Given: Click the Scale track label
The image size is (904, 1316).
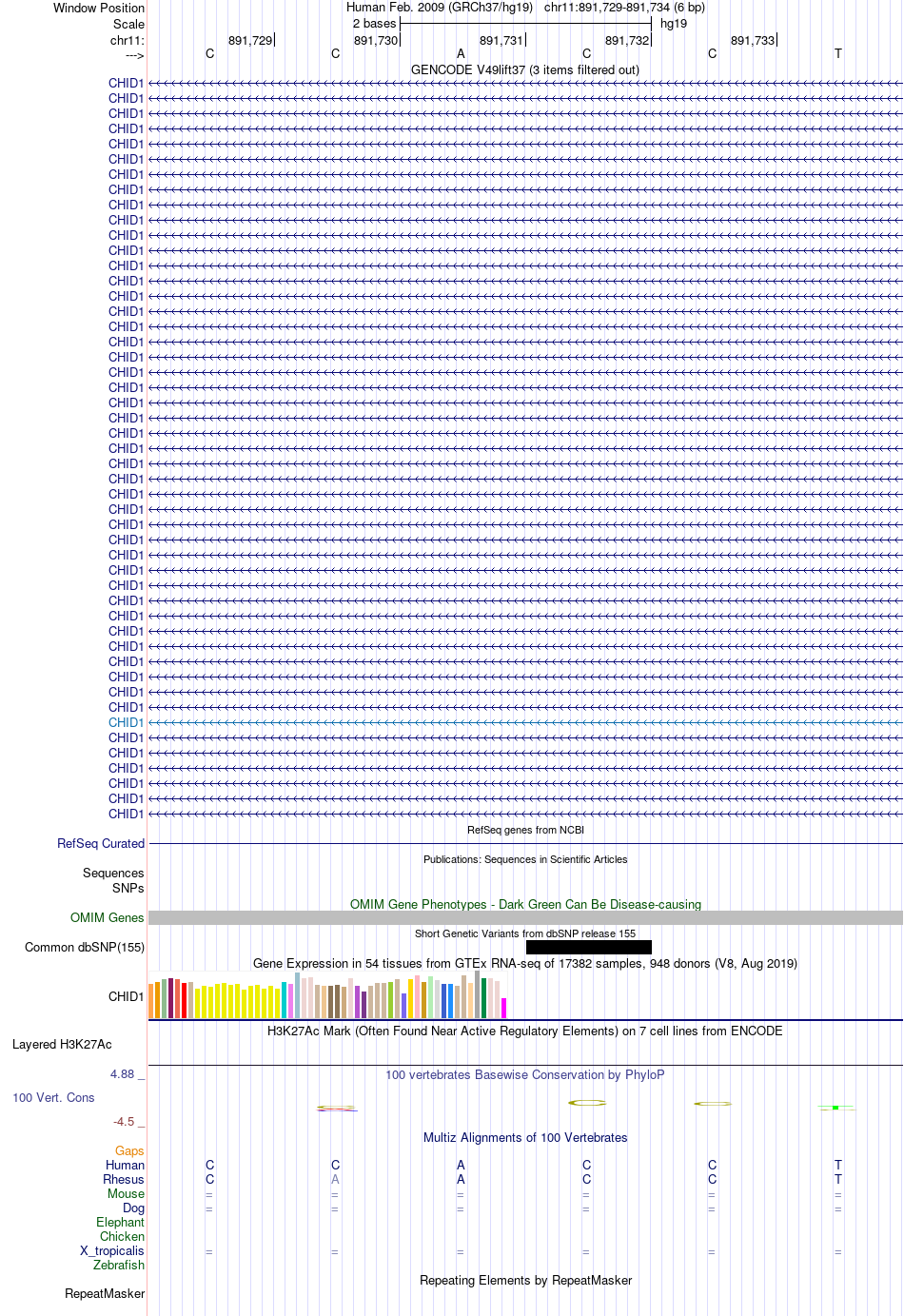Looking at the screenshot, I should click(x=129, y=24).
